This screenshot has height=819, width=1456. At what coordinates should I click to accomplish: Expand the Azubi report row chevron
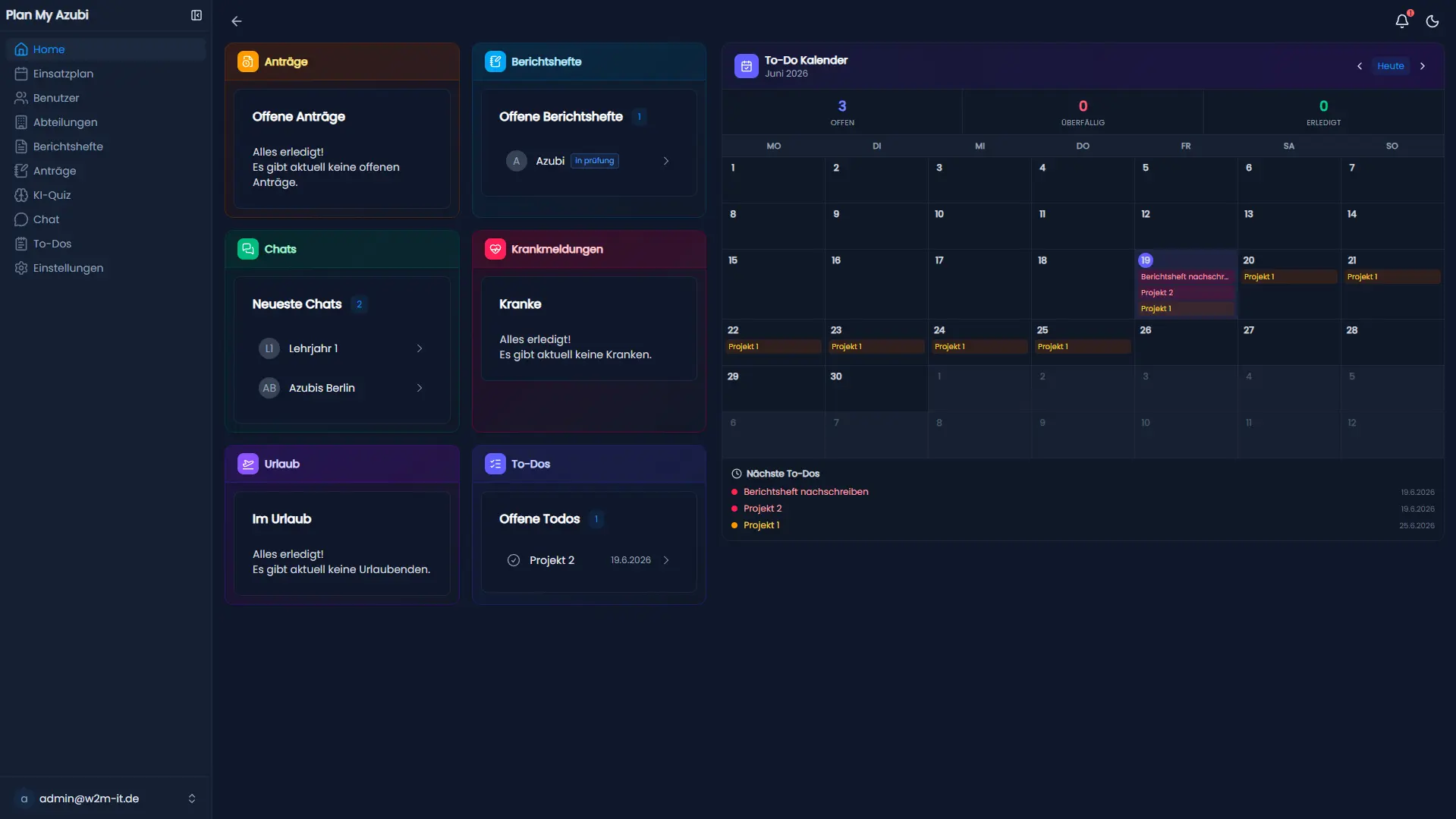[x=666, y=161]
